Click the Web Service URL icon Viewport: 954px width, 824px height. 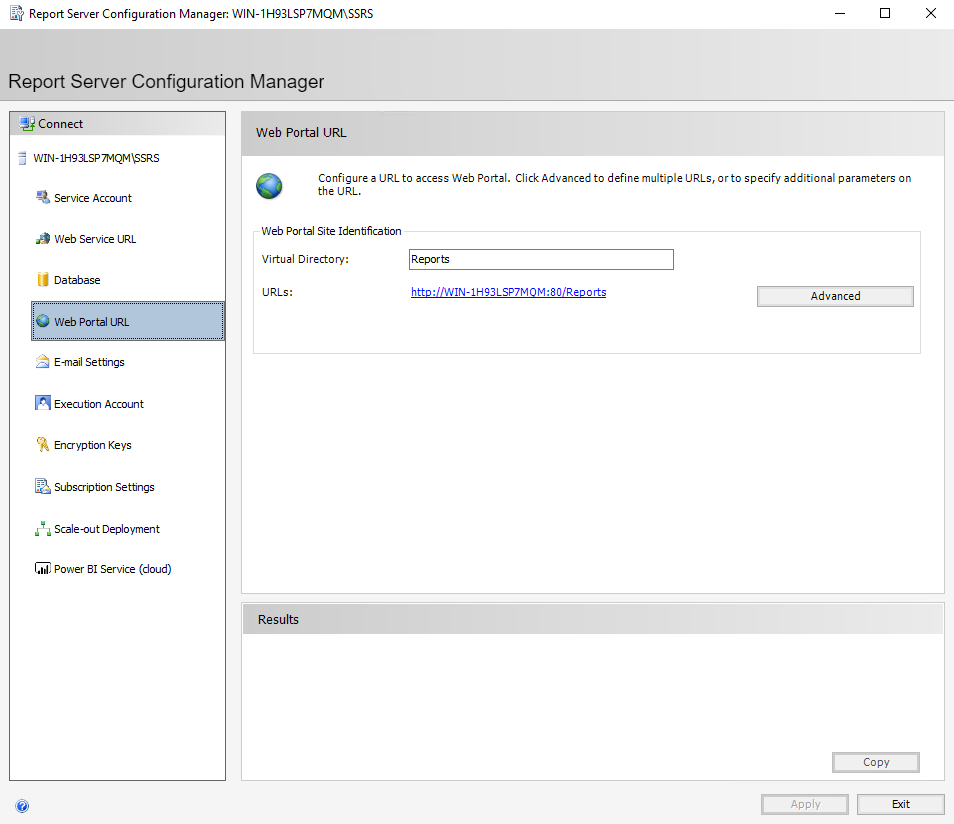43,239
